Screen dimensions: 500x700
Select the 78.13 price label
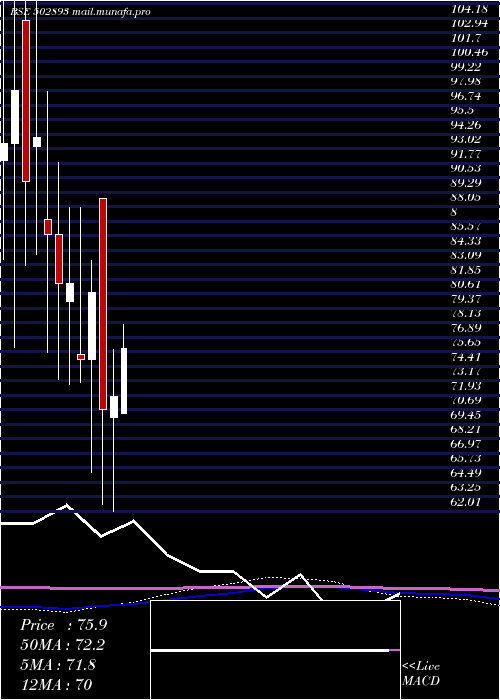(x=466, y=314)
